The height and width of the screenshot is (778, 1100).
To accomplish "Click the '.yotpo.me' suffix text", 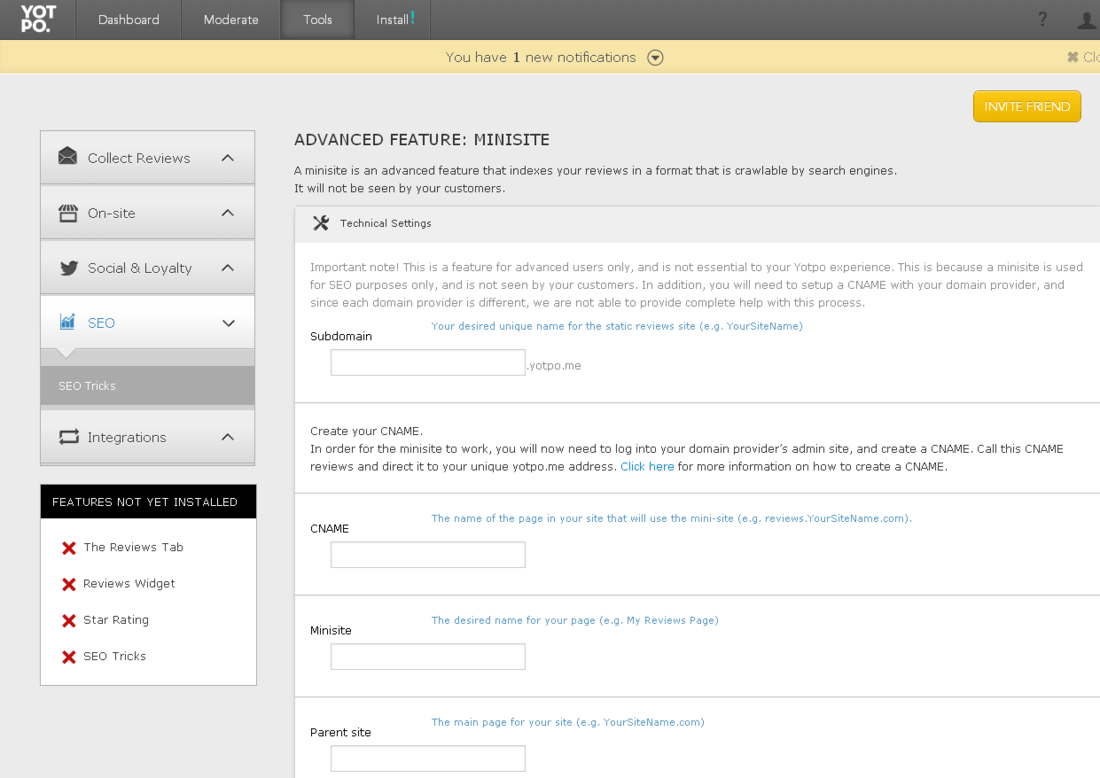I will pyautogui.click(x=554, y=365).
